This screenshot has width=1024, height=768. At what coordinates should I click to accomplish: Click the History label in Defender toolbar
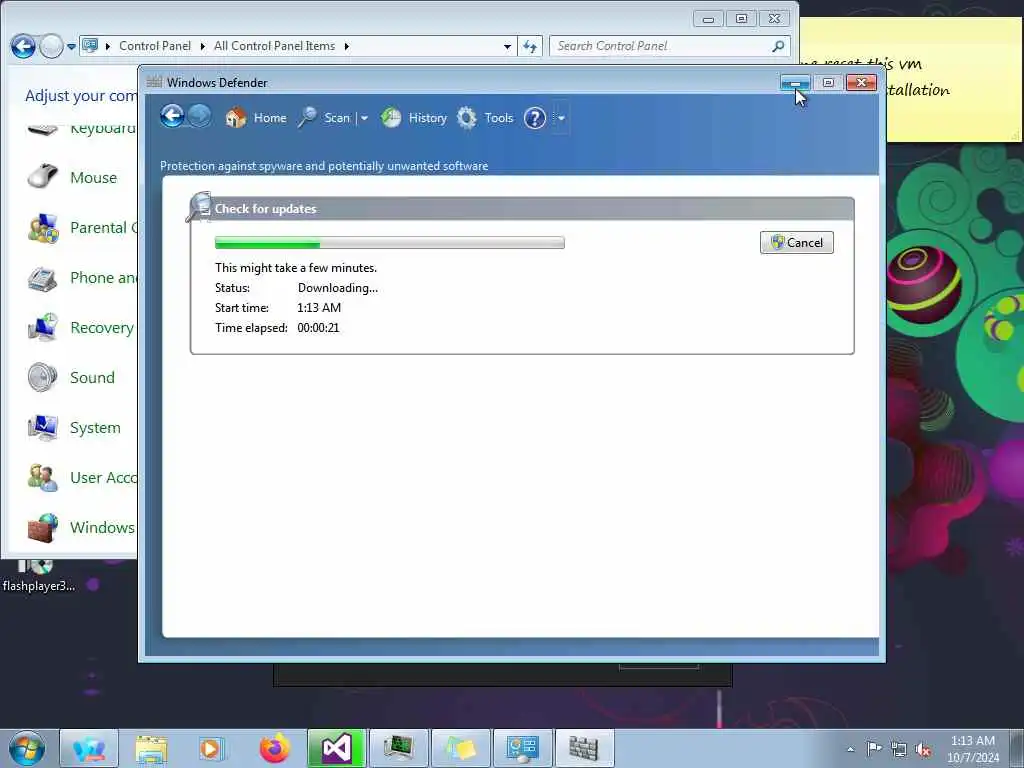tap(428, 118)
